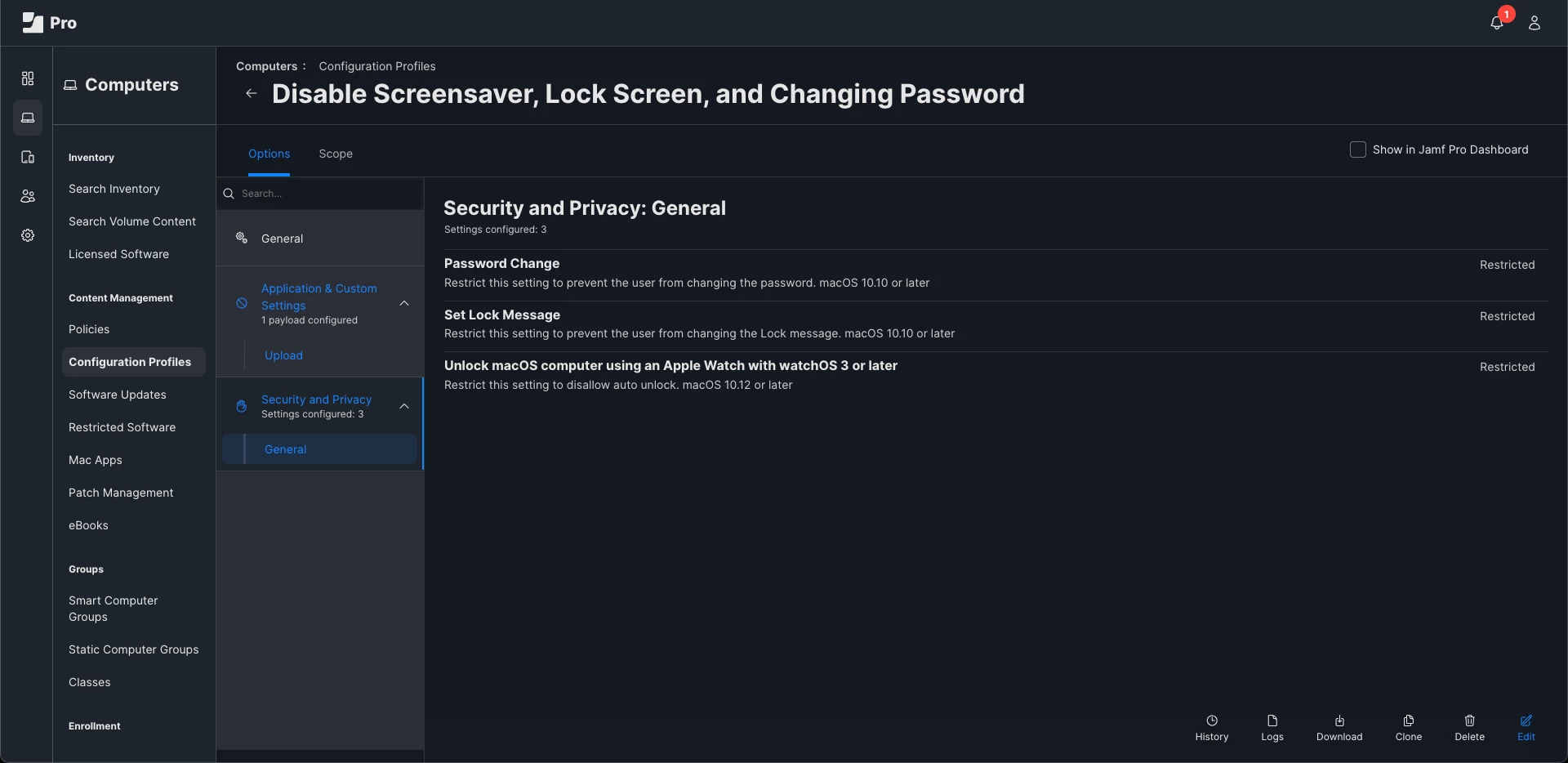Viewport: 1568px width, 763px height.
Task: Select the Devices icon in left rail
Action: pyautogui.click(x=28, y=157)
